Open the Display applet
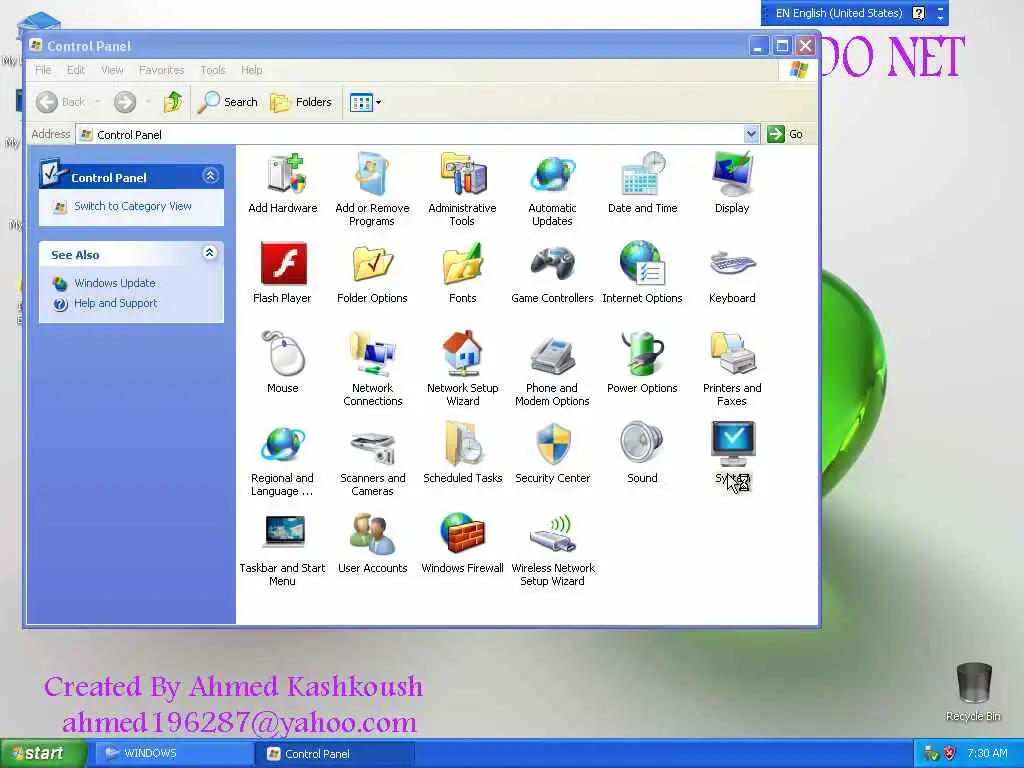The height and width of the screenshot is (768, 1024). coord(732,183)
